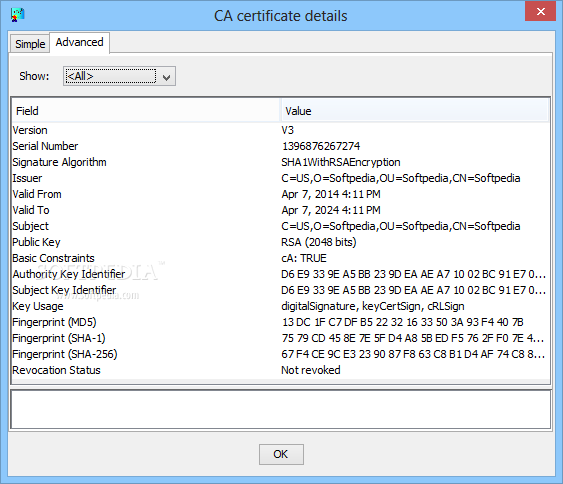Select the Revocation Status field
This screenshot has width=563, height=484.
[56, 370]
